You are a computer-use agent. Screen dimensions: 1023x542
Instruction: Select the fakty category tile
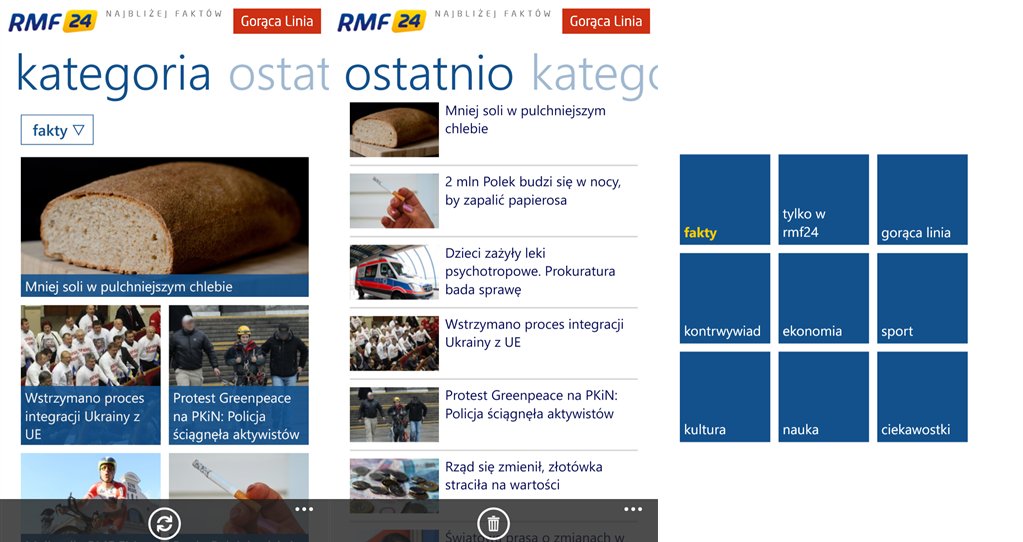[724, 199]
